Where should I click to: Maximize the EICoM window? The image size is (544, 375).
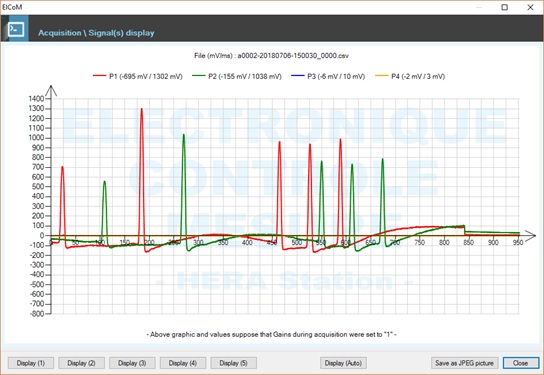tap(504, 7)
